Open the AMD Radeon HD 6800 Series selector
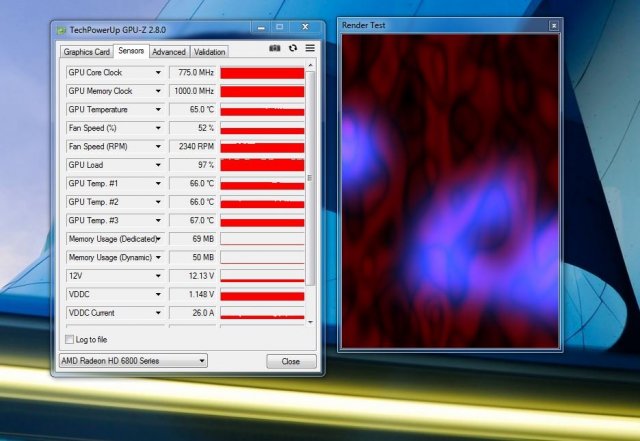 pos(133,361)
